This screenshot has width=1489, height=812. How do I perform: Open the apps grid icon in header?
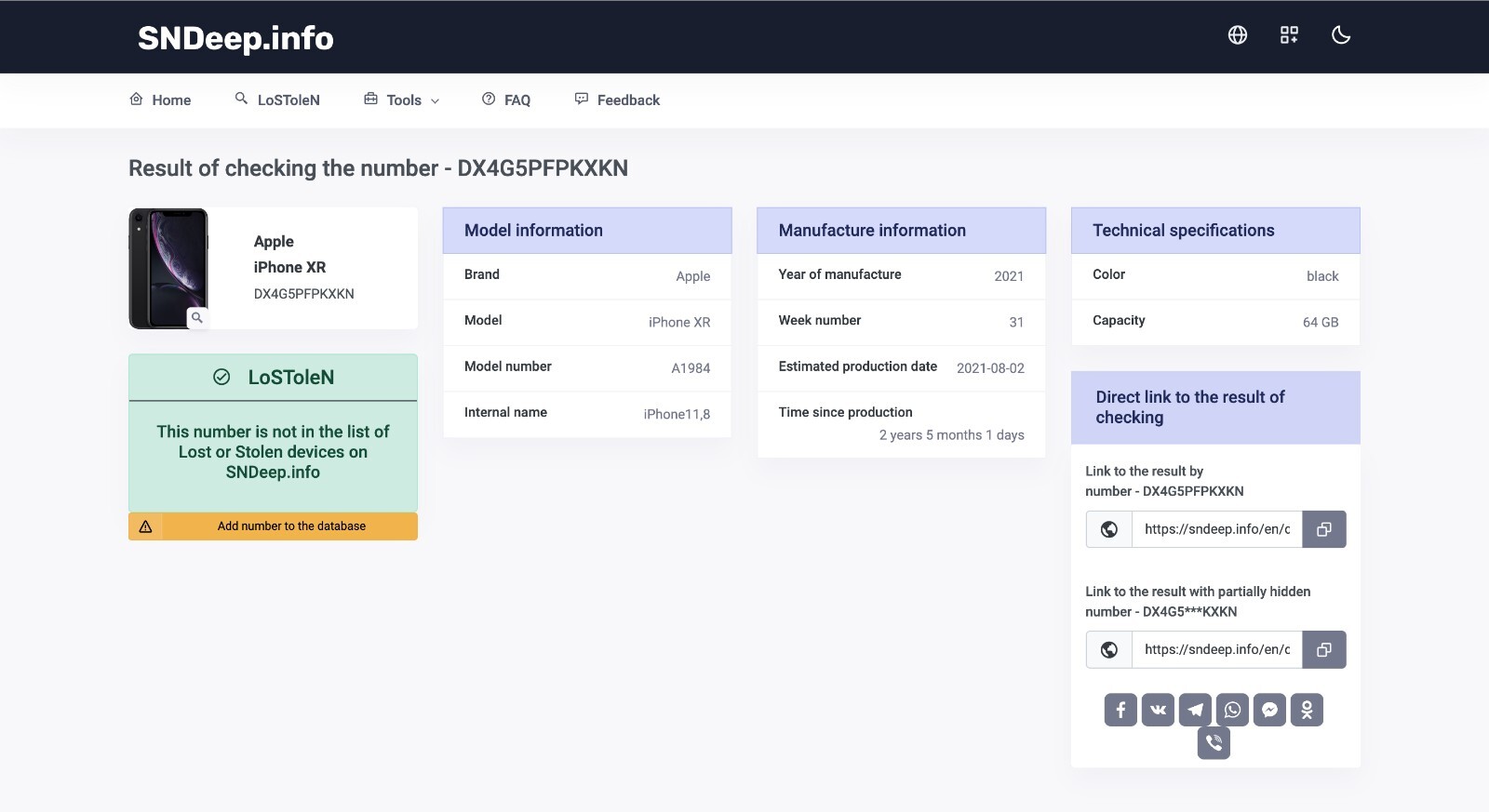pyautogui.click(x=1289, y=35)
